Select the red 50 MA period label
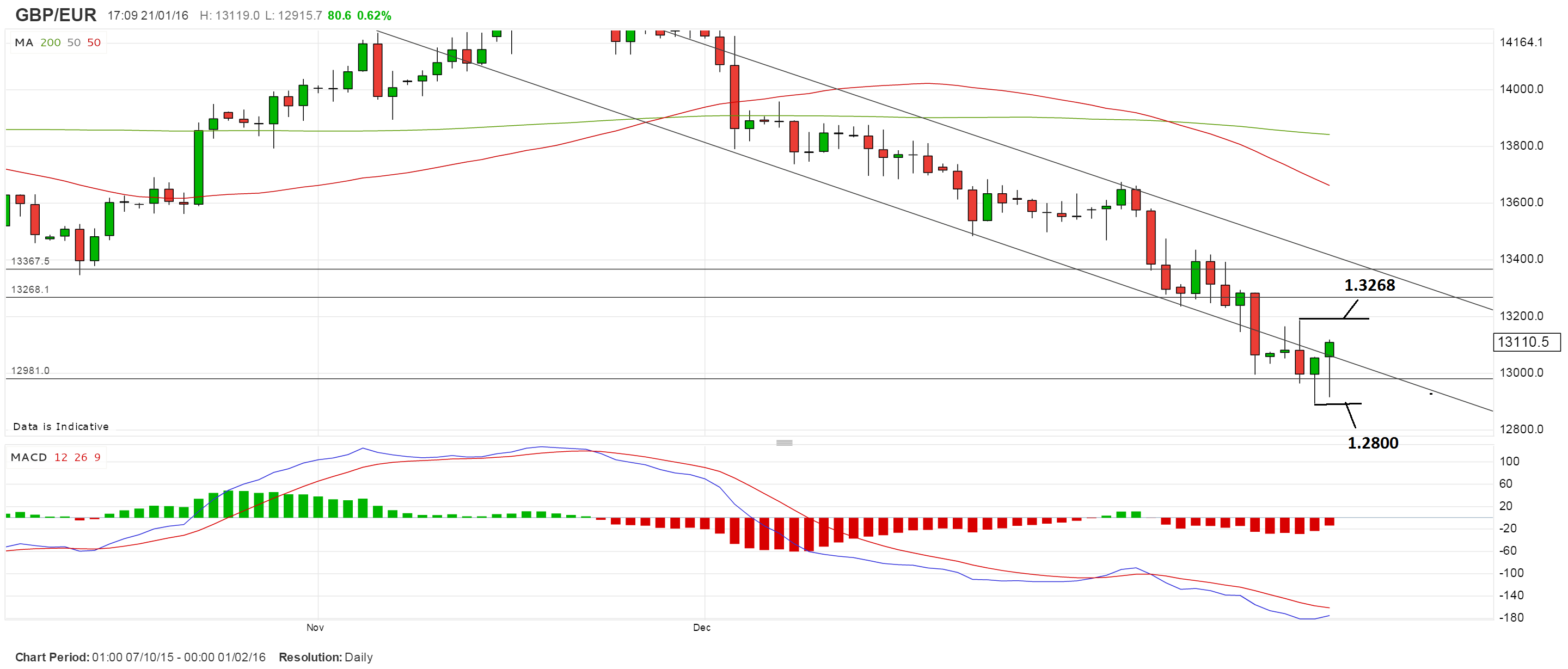This screenshot has height=669, width=1568. pyautogui.click(x=94, y=42)
